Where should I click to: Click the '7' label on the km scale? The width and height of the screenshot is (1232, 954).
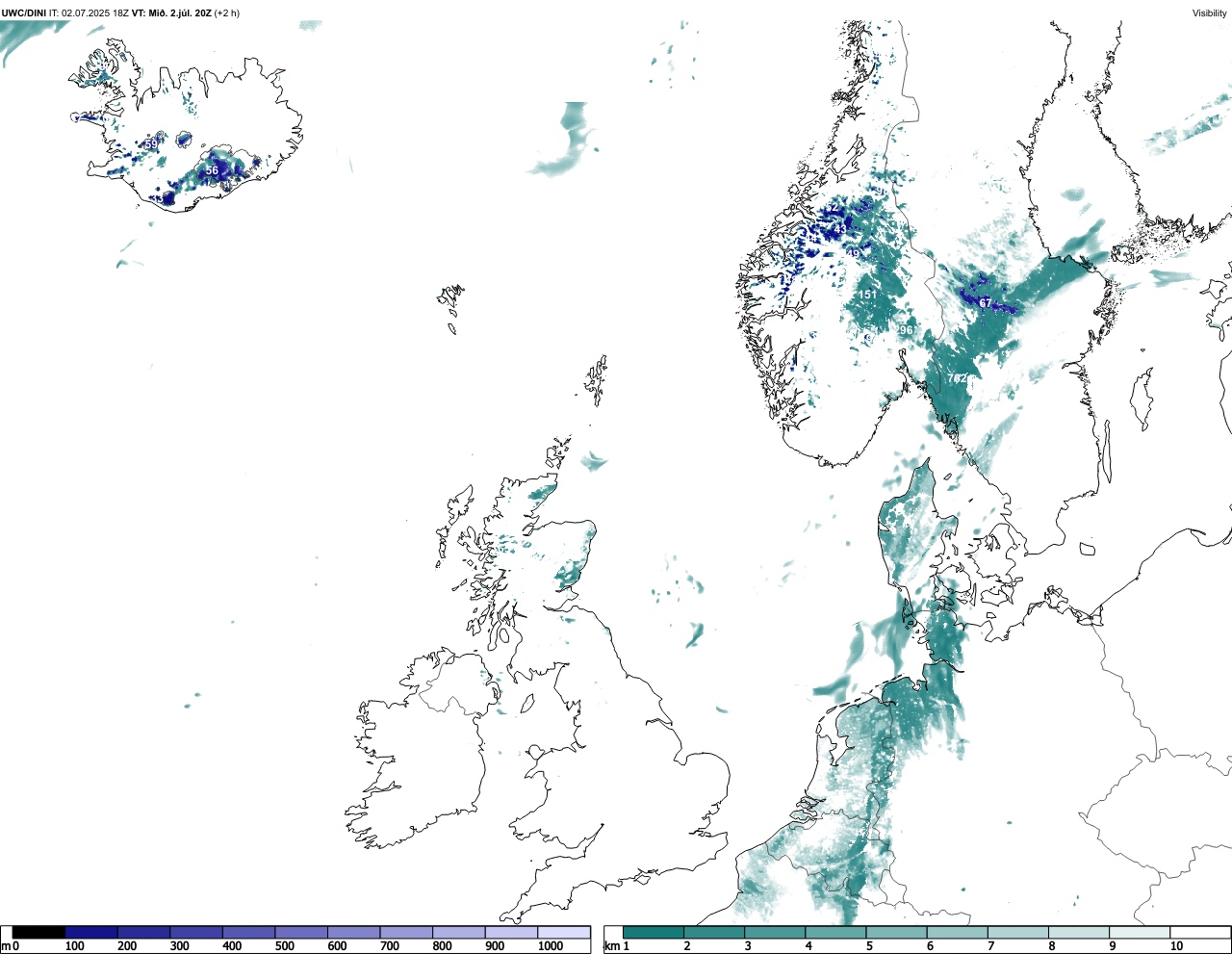pyautogui.click(x=990, y=945)
